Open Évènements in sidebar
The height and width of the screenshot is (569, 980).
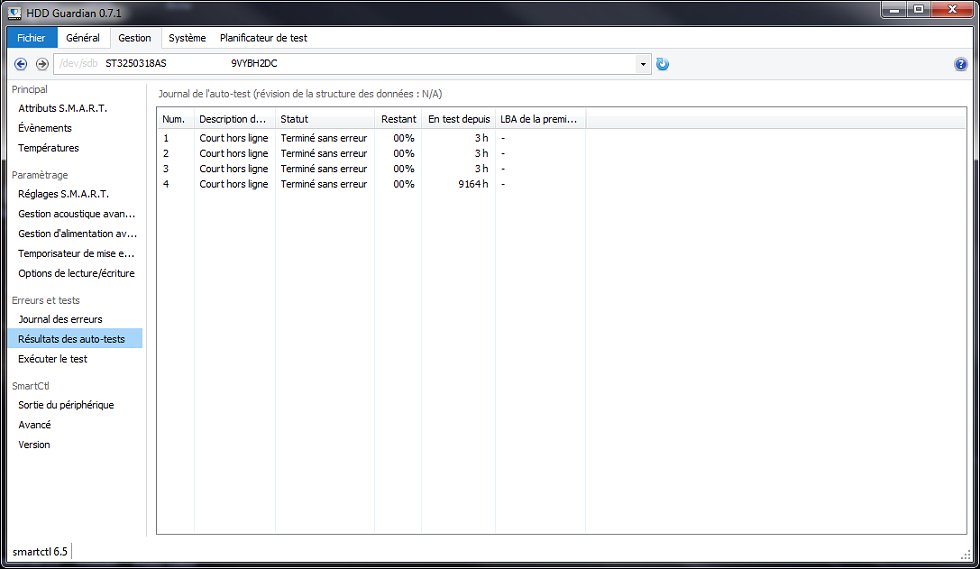click(x=45, y=128)
